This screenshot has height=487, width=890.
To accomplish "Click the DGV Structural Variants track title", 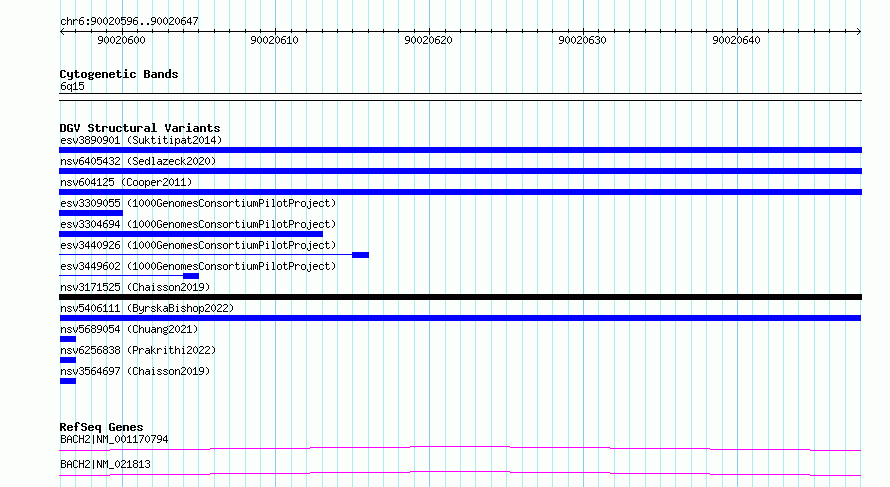I will pyautogui.click(x=140, y=128).
